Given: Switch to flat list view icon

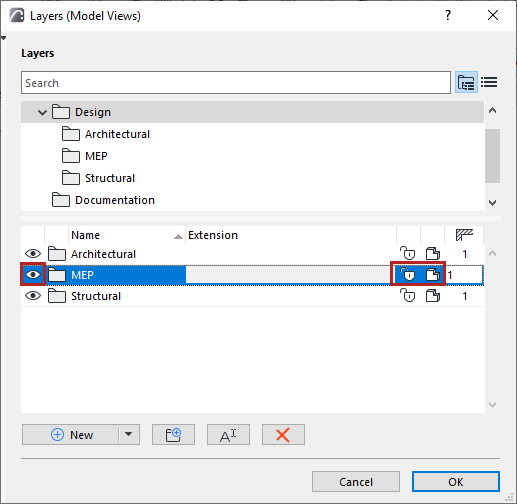Looking at the screenshot, I should coord(489,82).
